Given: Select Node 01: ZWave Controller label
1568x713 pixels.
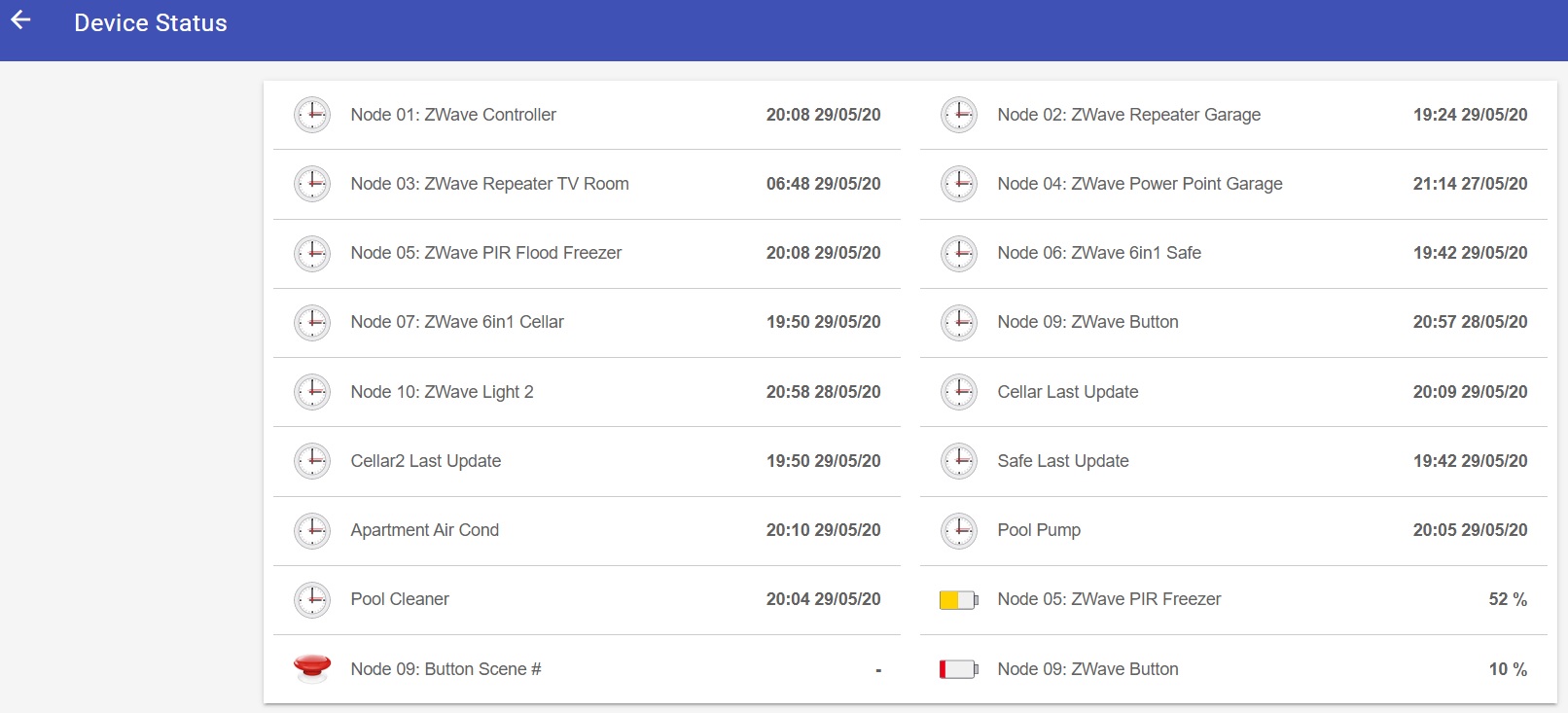Looking at the screenshot, I should (x=453, y=115).
